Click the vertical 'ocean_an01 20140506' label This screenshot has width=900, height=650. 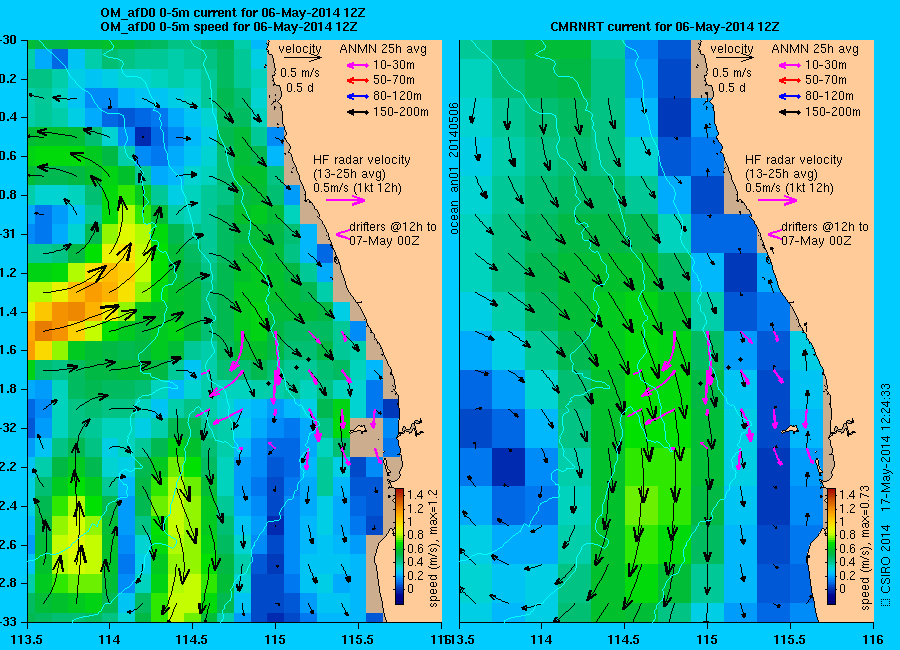[x=453, y=168]
